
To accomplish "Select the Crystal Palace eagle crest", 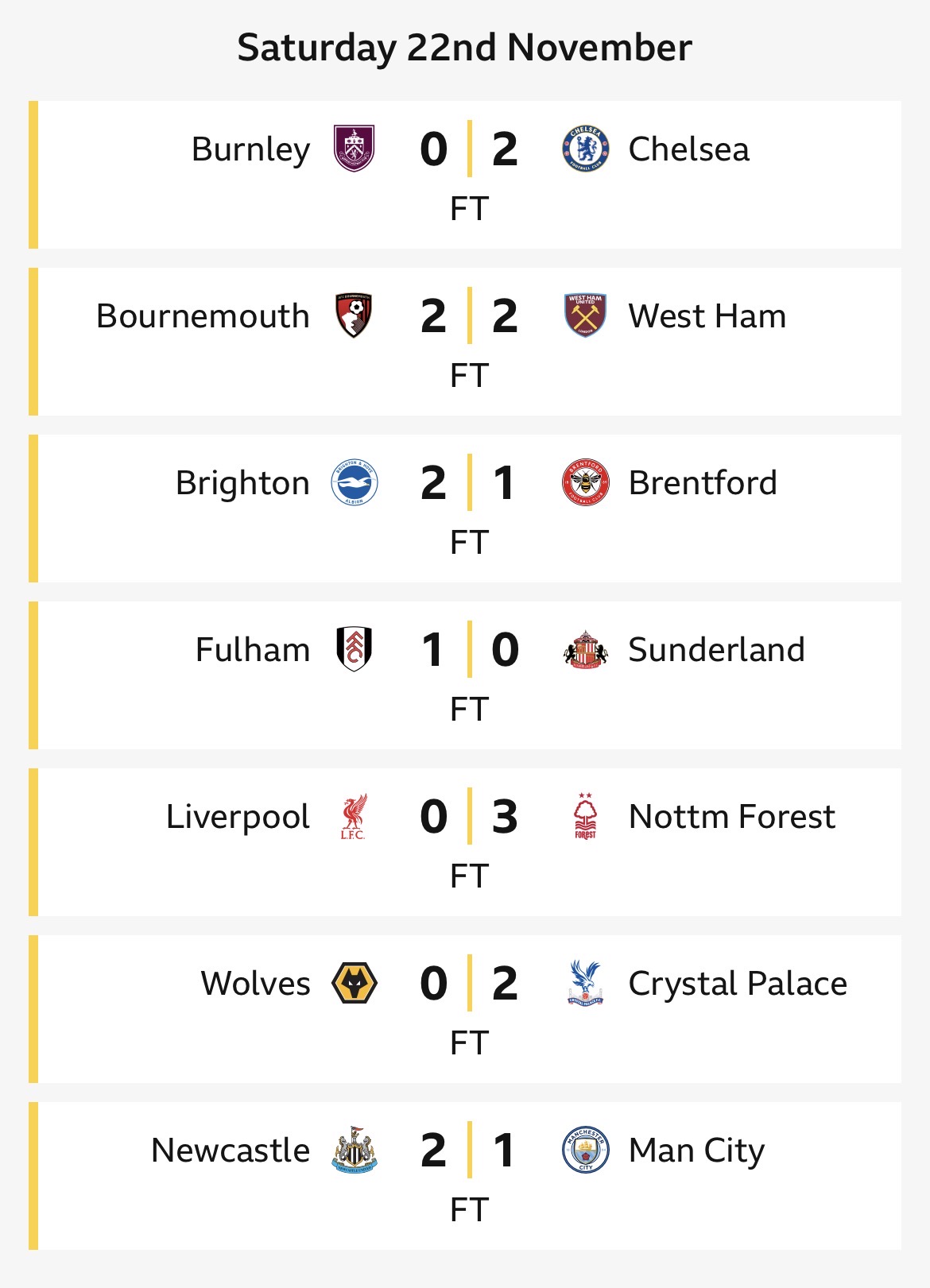I will [x=585, y=983].
